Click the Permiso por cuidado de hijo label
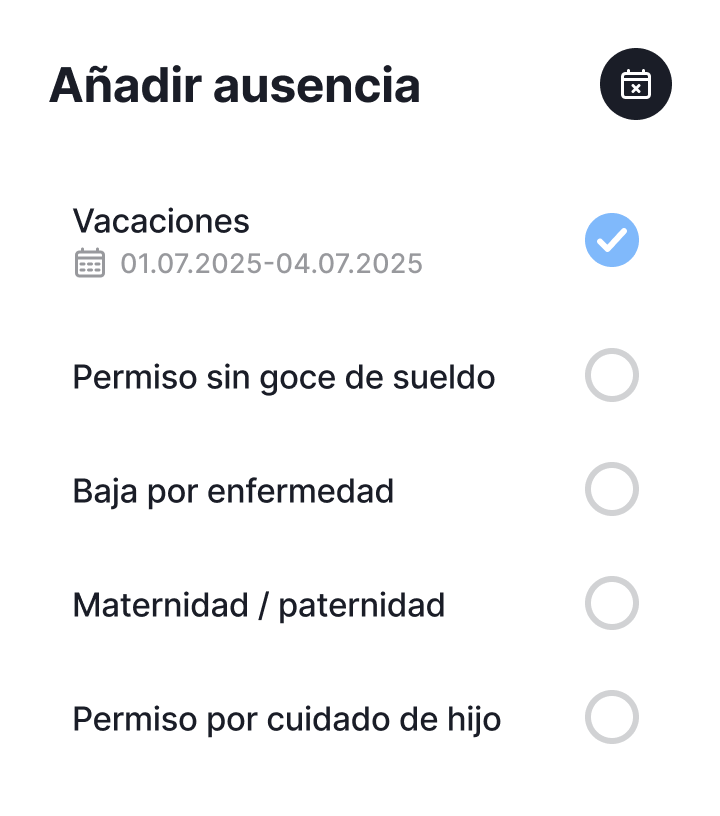 (x=287, y=719)
